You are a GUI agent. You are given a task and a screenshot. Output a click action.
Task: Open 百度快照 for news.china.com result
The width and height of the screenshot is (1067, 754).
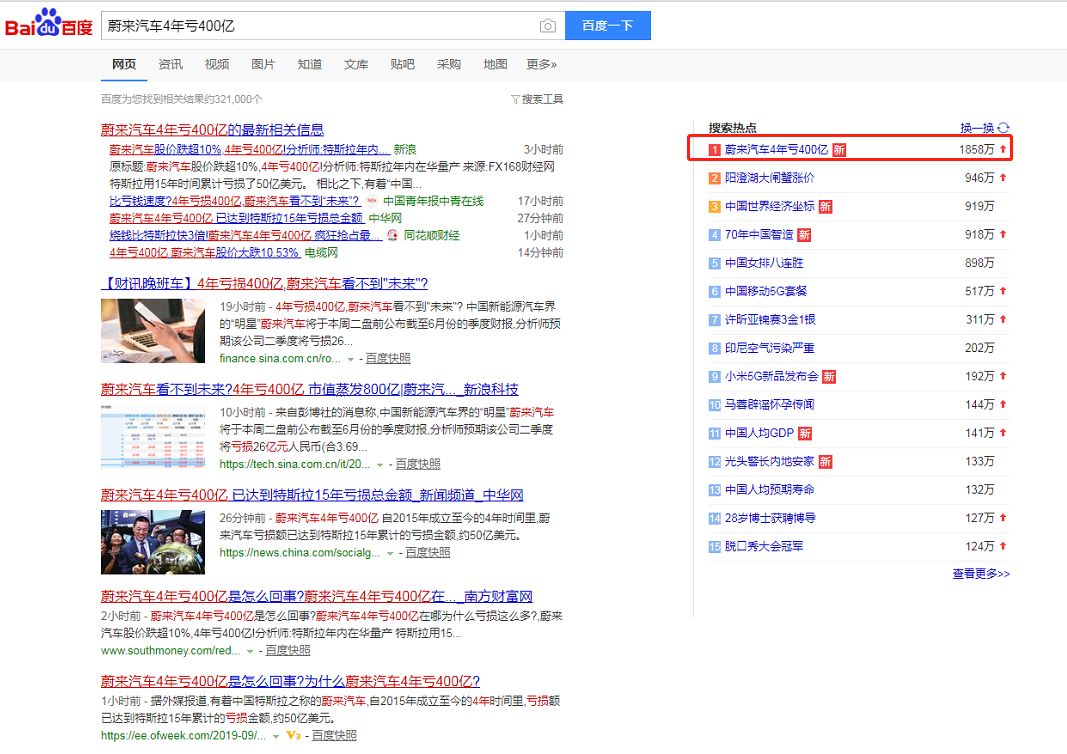(428, 552)
